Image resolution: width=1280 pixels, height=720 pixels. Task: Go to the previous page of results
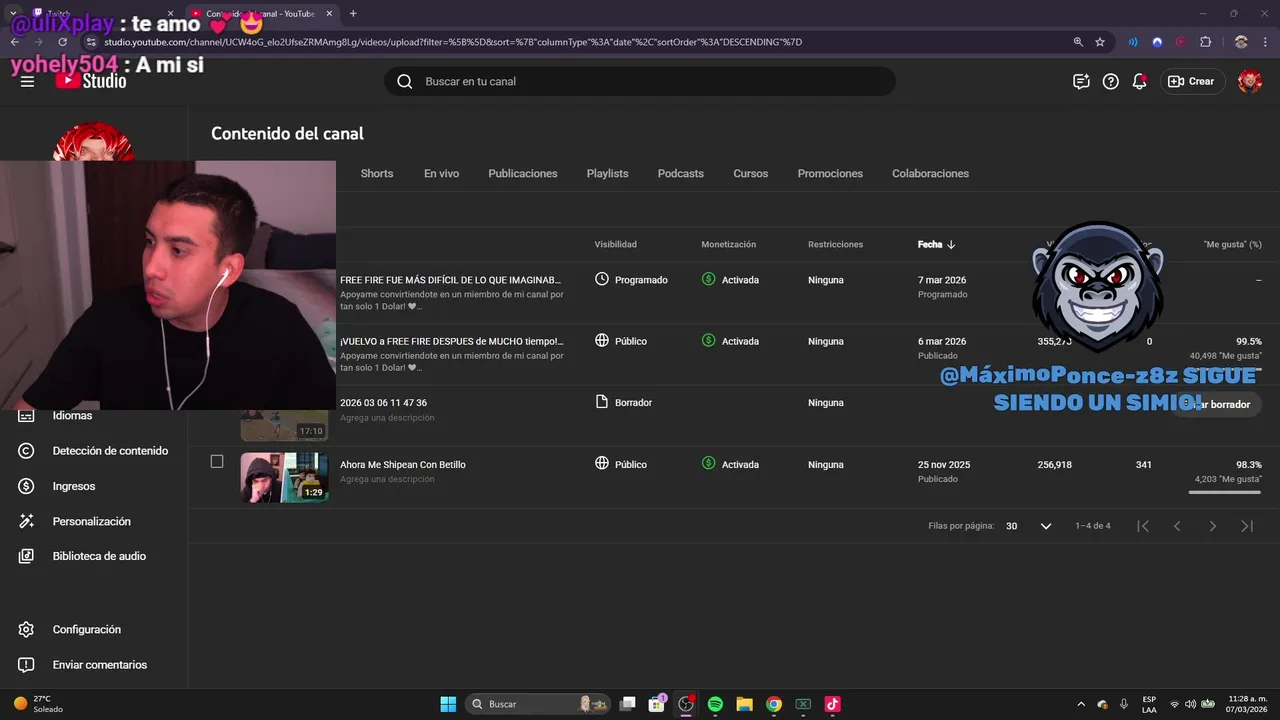point(1177,526)
